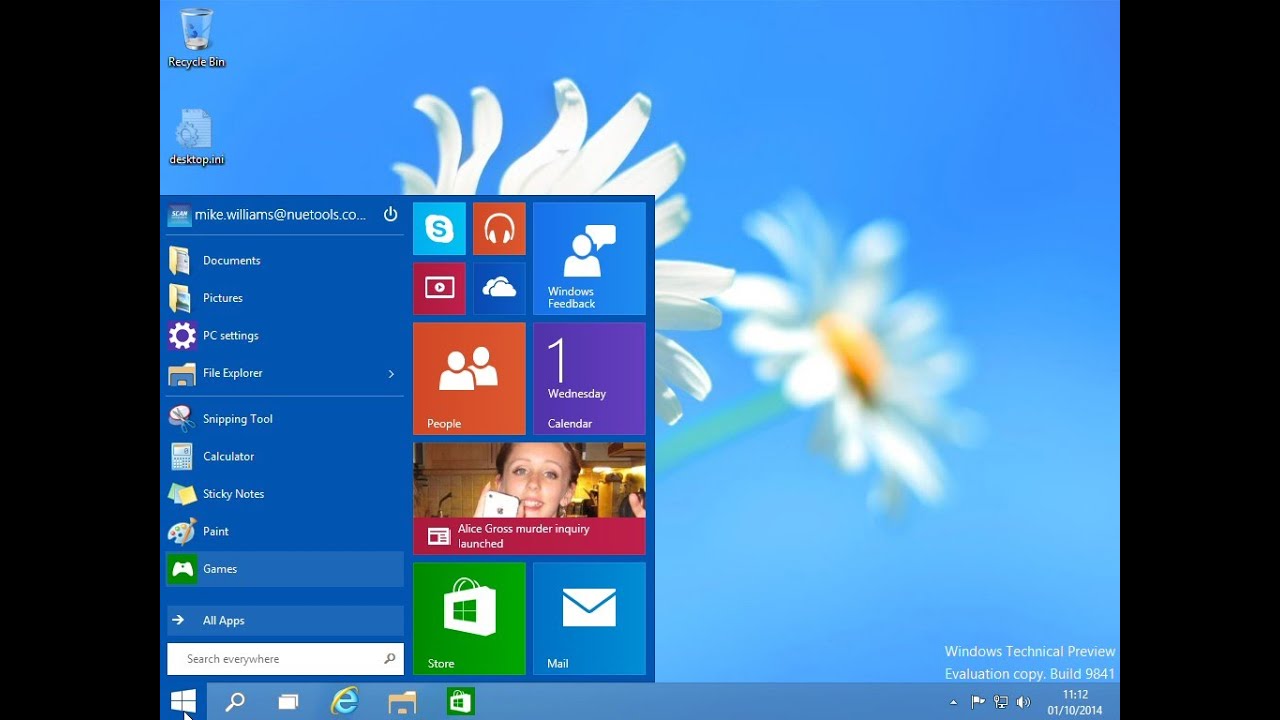The width and height of the screenshot is (1280, 720).
Task: Open the OneDrive cloud tile
Action: pos(499,289)
